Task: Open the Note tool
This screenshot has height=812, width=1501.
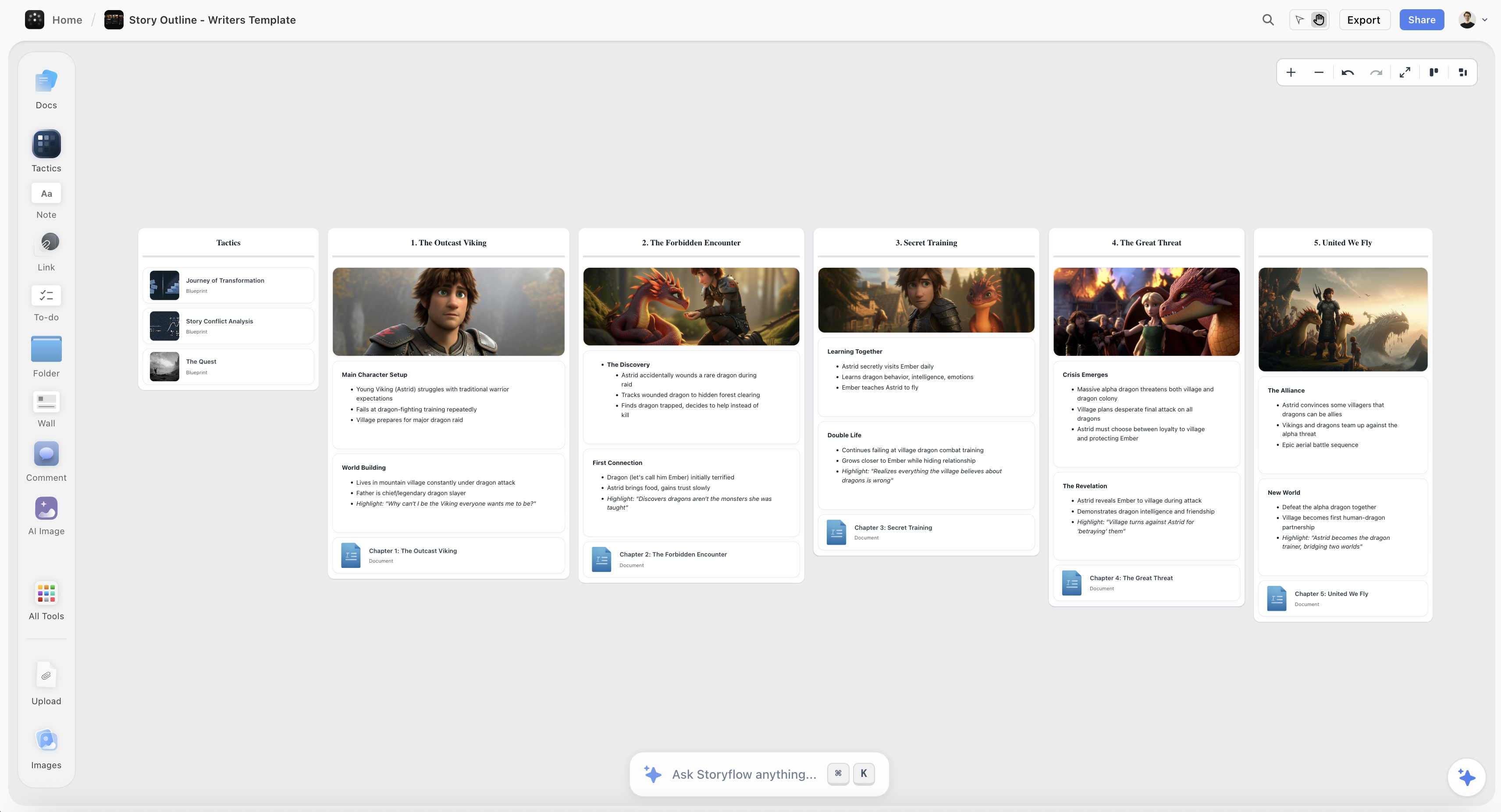Action: pyautogui.click(x=46, y=193)
